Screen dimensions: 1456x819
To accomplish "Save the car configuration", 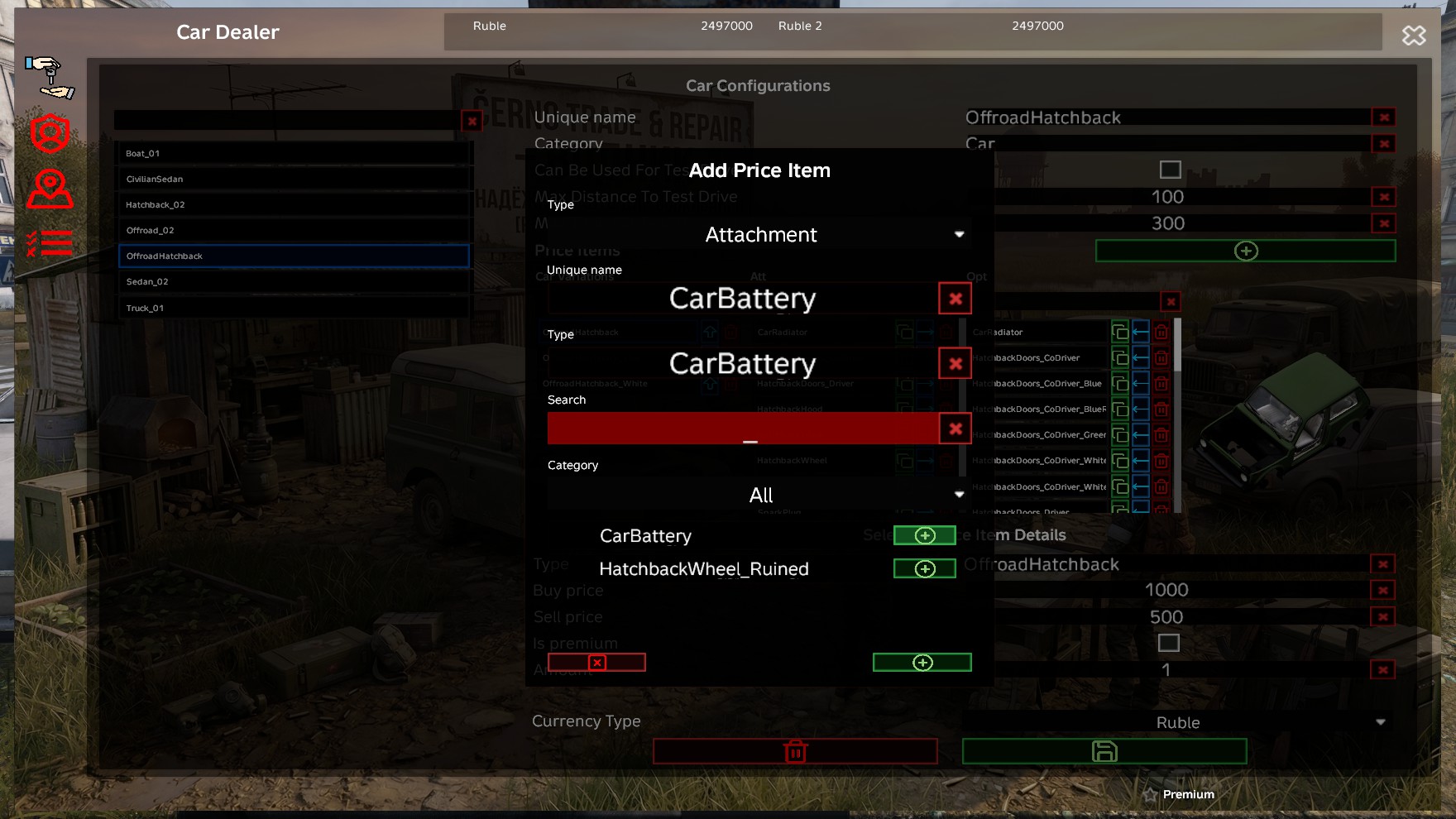I will (x=1104, y=751).
